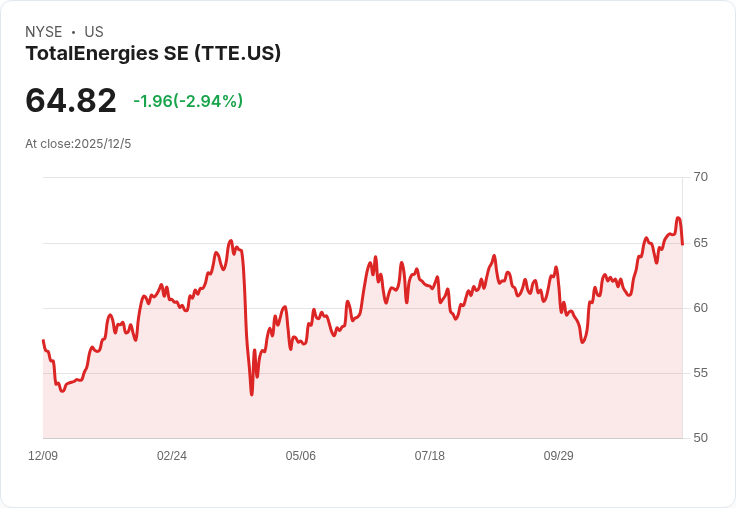This screenshot has width=736, height=508.
Task: Click the 02/24 date axis label
Action: pyautogui.click(x=172, y=455)
